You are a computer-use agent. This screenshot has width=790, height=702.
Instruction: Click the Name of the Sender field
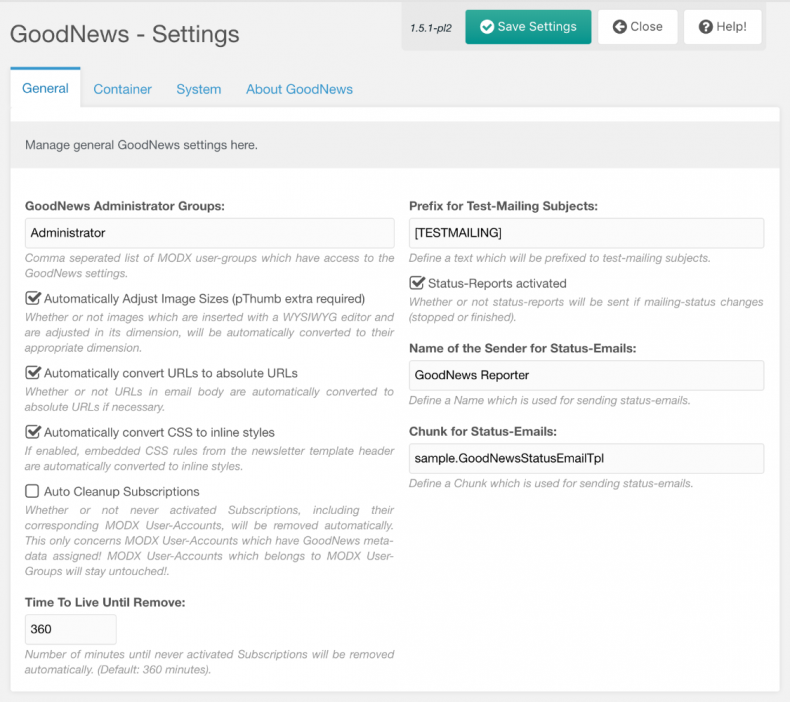click(586, 375)
